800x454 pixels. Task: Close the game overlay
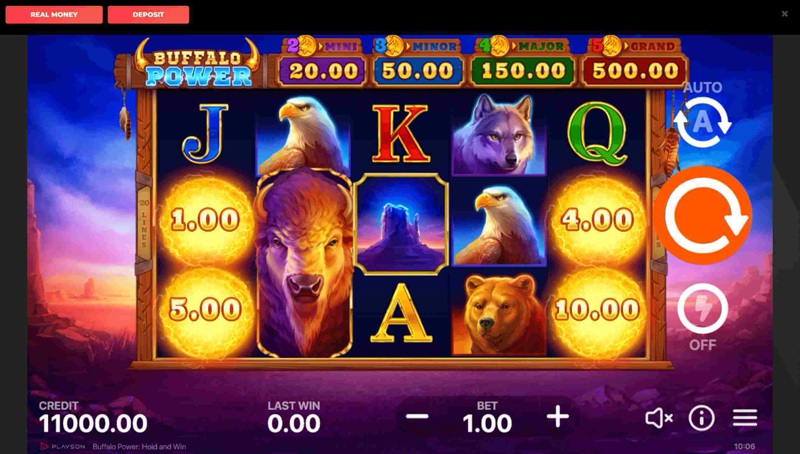(785, 14)
